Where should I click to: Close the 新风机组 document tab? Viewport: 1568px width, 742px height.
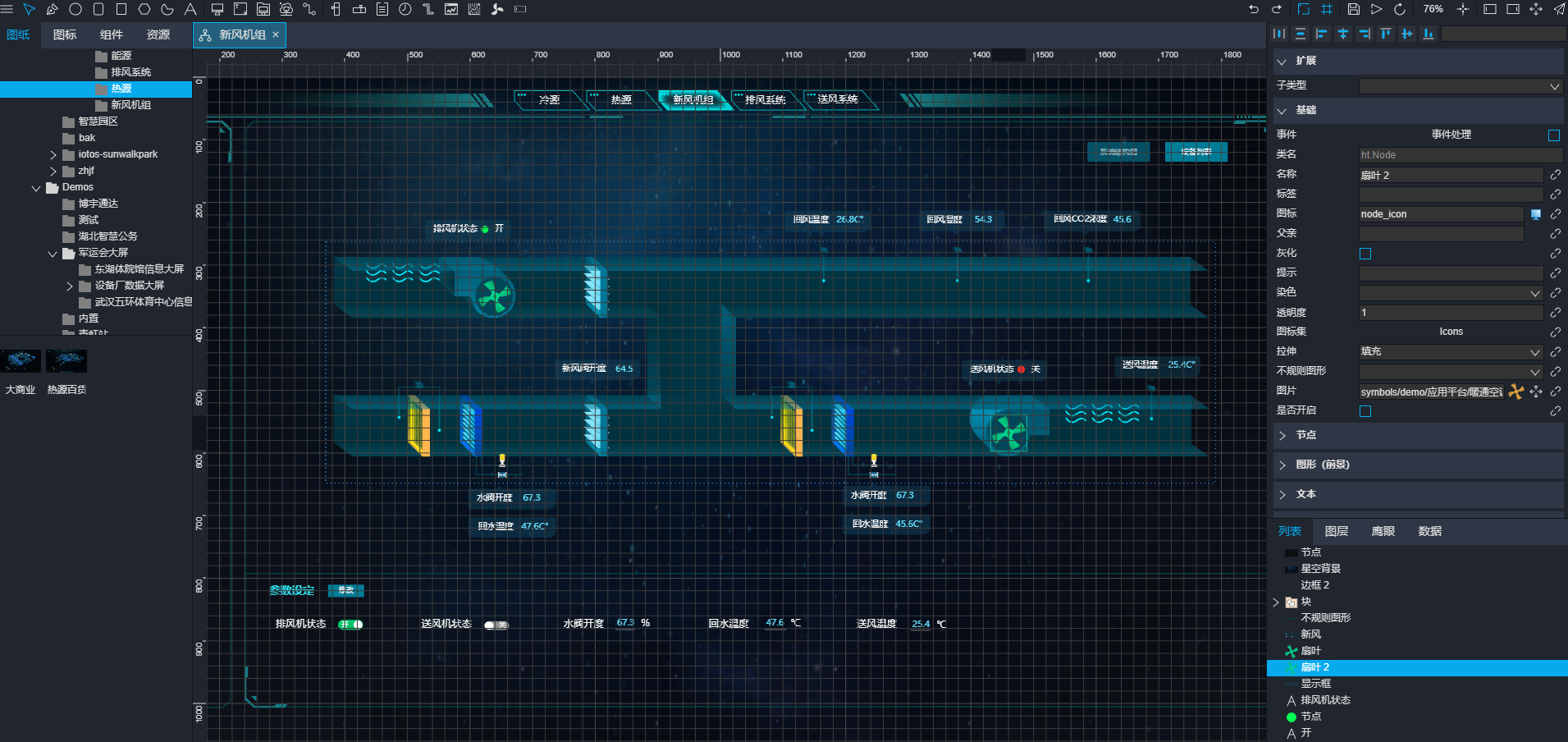(277, 34)
